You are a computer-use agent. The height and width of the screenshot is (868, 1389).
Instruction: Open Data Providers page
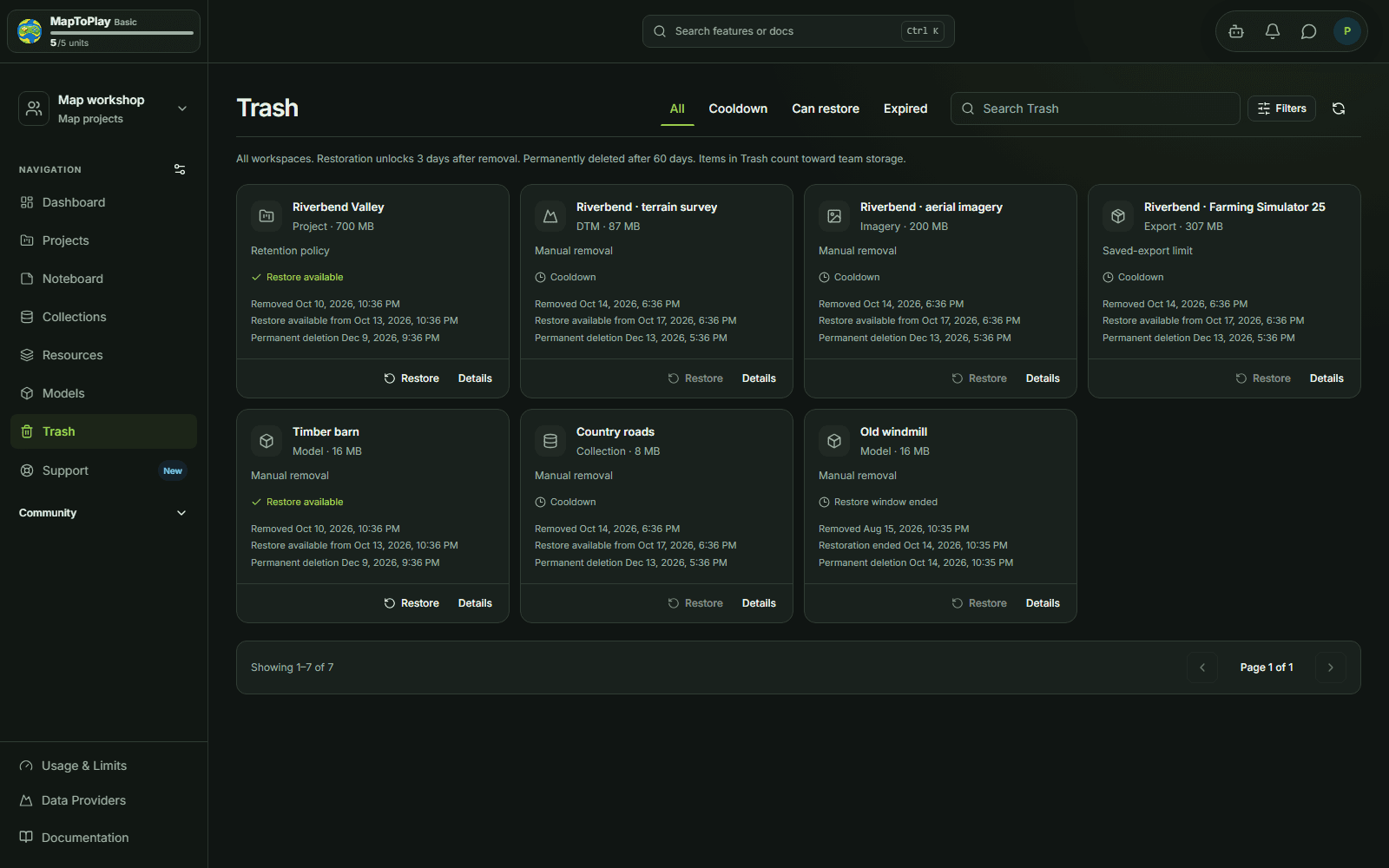coord(103,800)
